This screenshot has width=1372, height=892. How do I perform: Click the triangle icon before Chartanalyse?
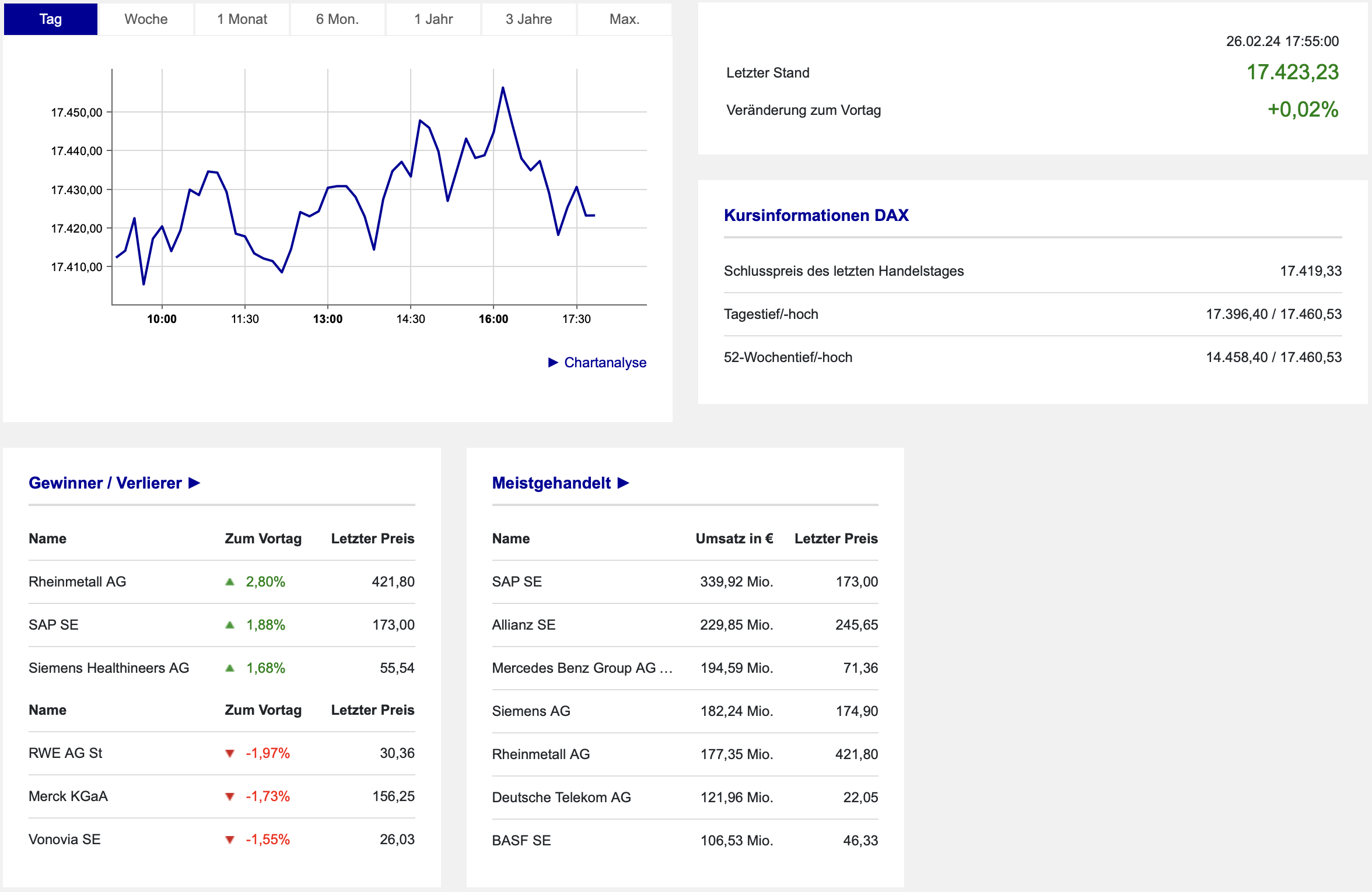553,363
